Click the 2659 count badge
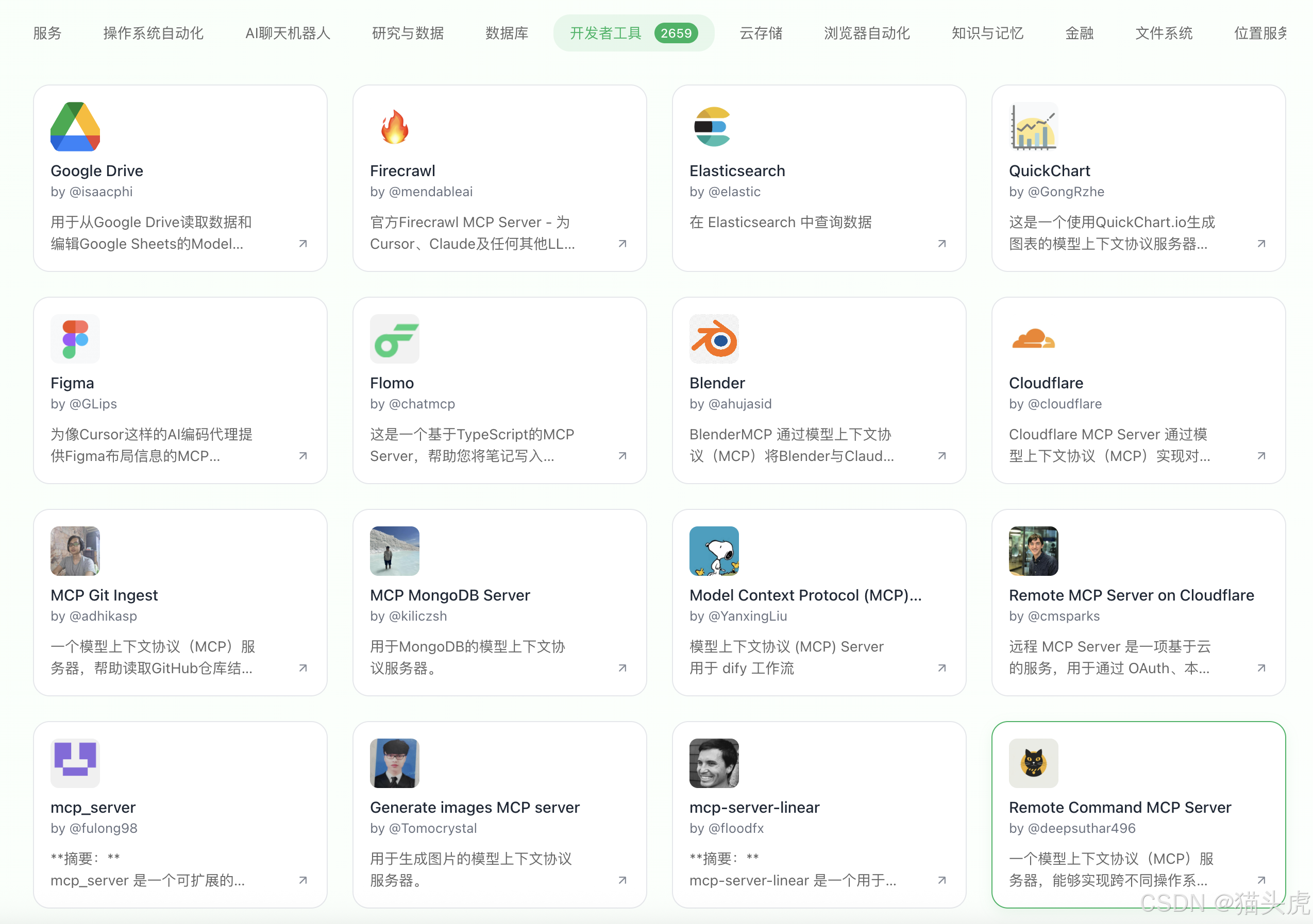The height and width of the screenshot is (924, 1313). tap(676, 33)
